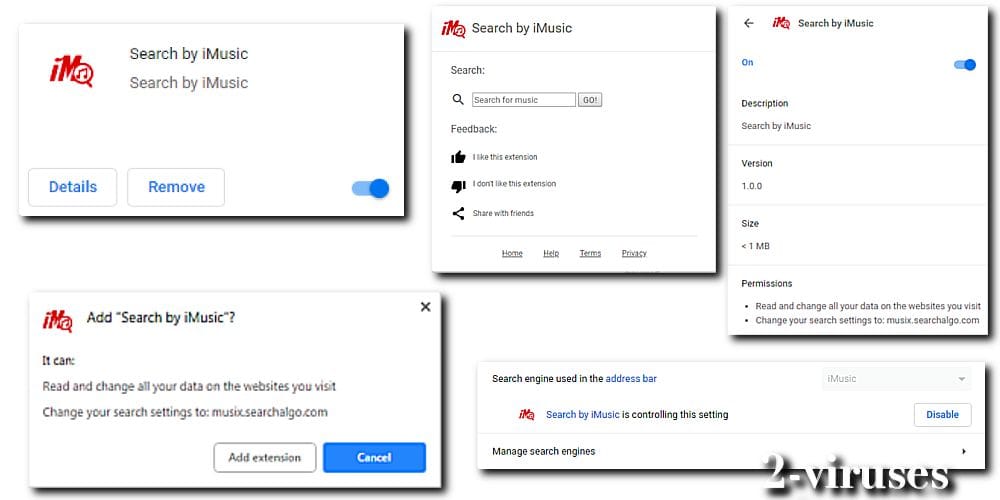The height and width of the screenshot is (500, 1000).
Task: Click the size value < 1 MB
Action: [755, 246]
